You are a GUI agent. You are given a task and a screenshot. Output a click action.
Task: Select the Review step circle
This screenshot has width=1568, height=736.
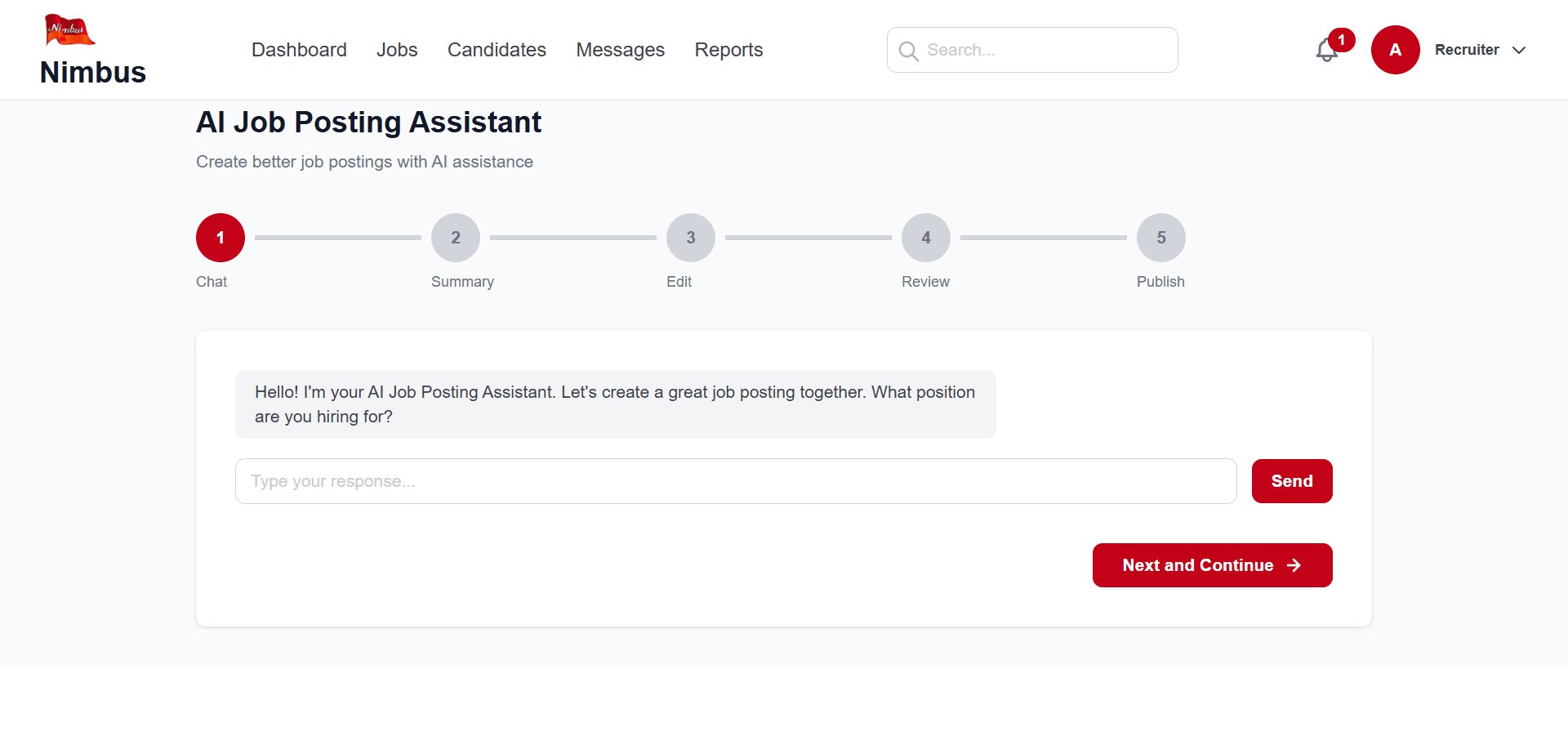pos(925,238)
